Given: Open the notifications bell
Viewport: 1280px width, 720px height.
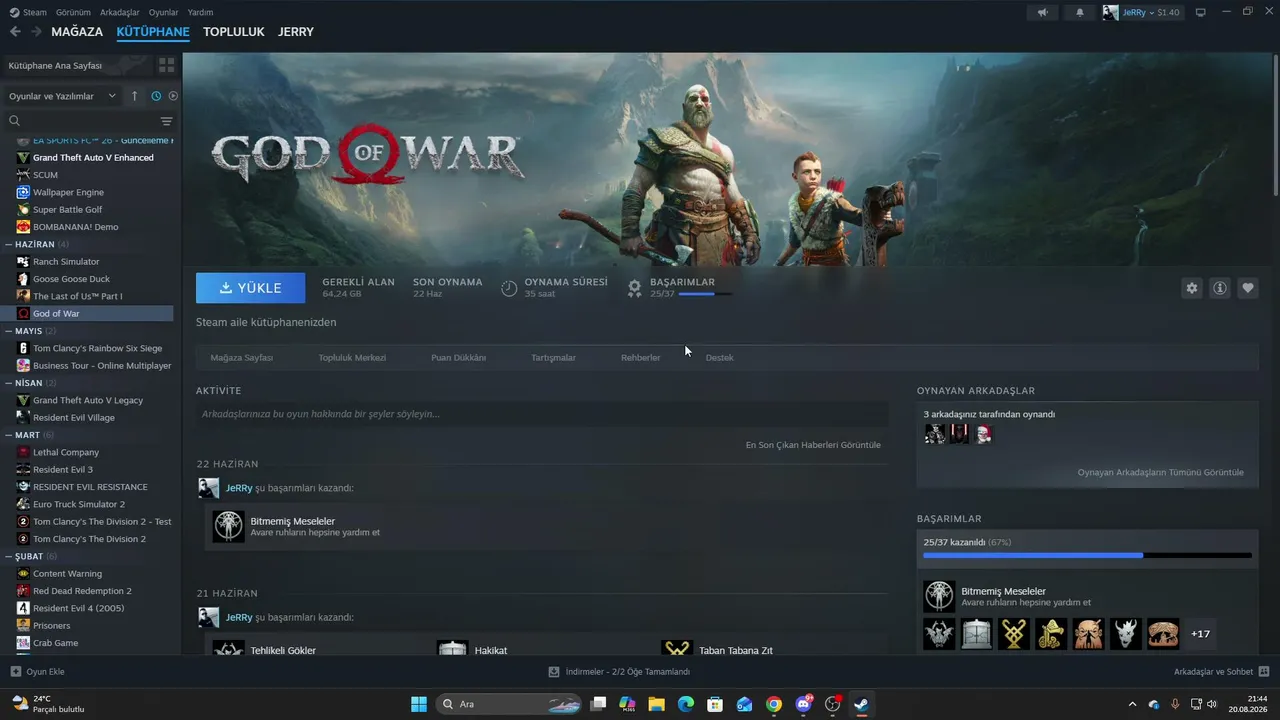Looking at the screenshot, I should [1079, 12].
